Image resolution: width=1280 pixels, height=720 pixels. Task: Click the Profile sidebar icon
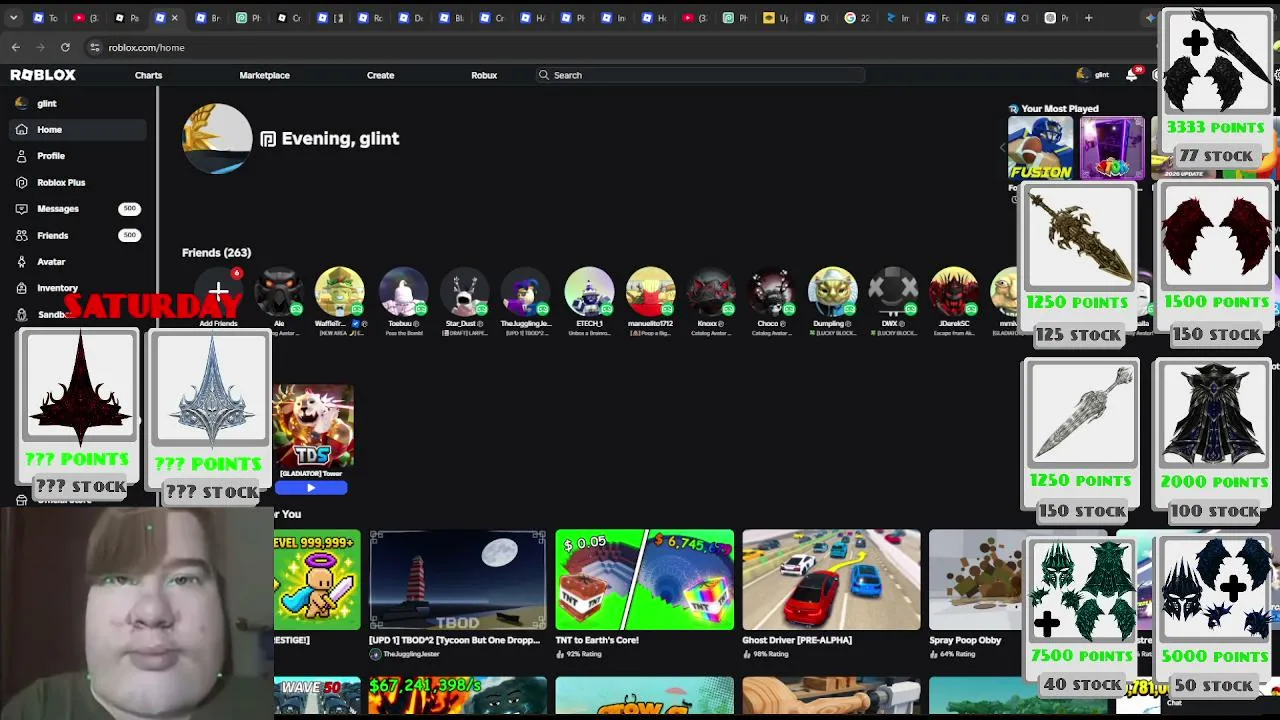coord(22,156)
